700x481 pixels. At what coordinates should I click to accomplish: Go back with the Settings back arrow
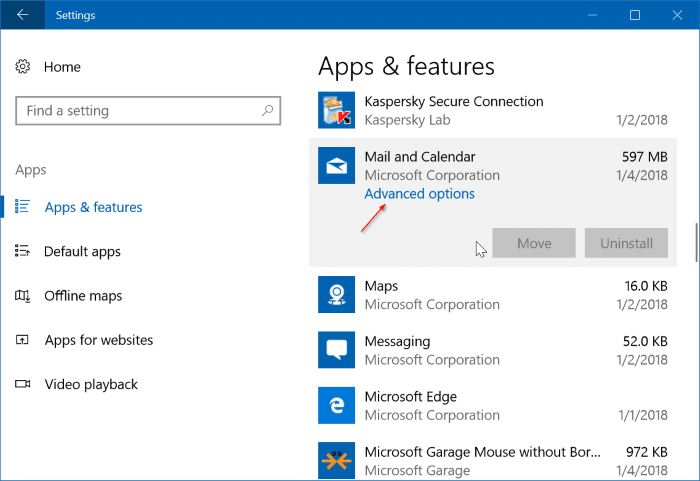(22, 15)
